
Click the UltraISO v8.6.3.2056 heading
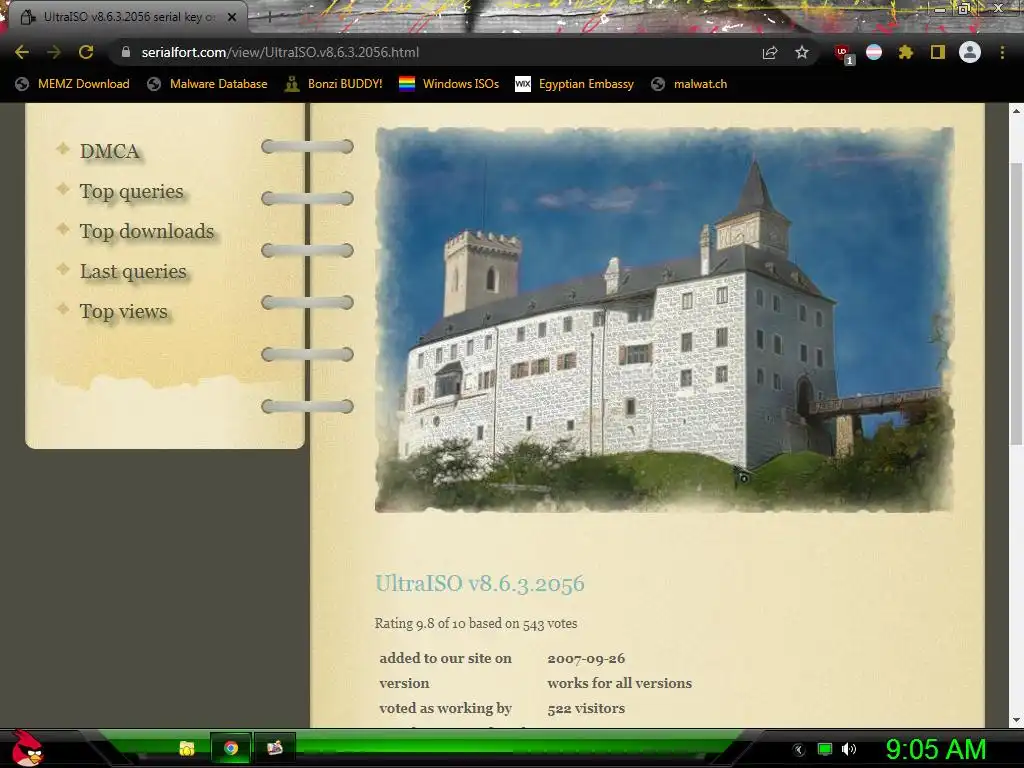(479, 583)
